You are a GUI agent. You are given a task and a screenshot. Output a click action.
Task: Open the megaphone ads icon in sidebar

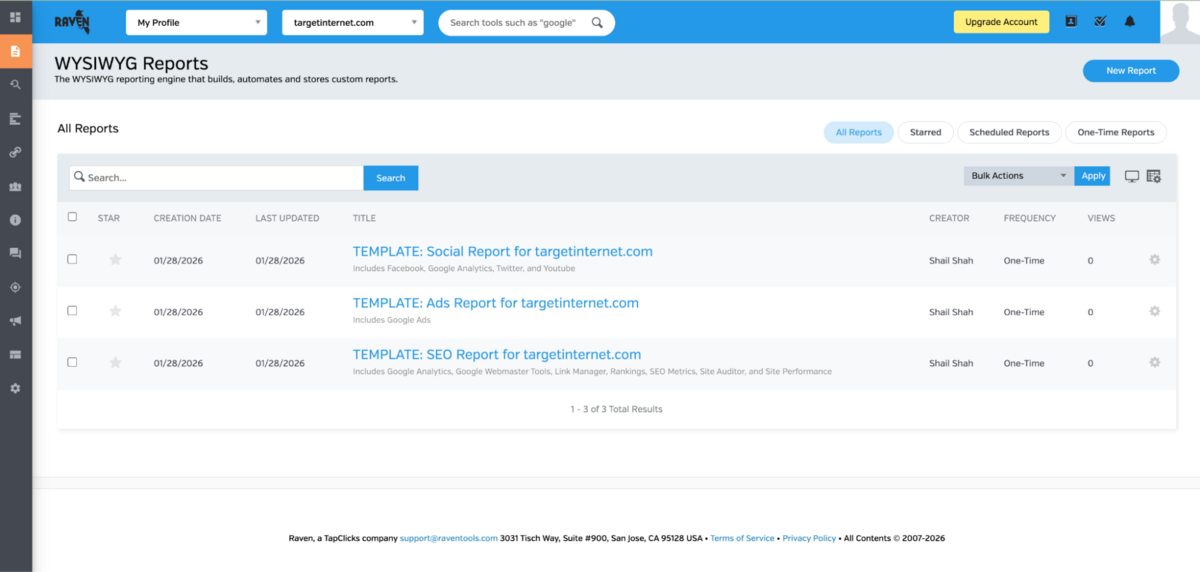click(15, 321)
